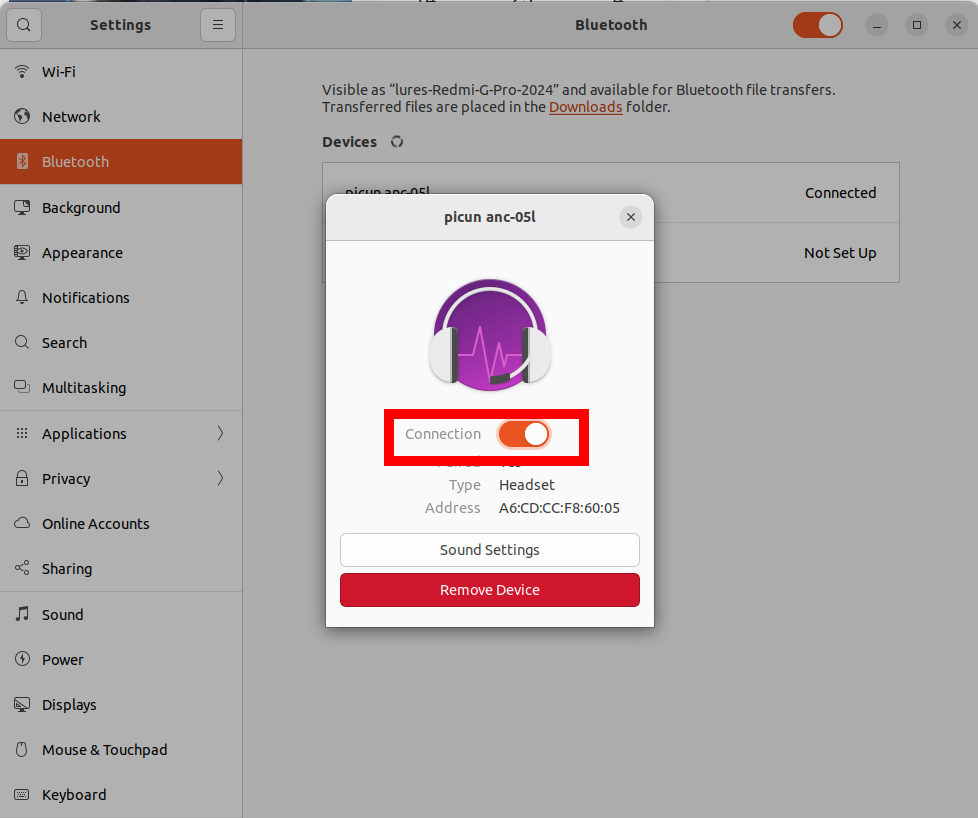Open the Settings hamburger menu
The height and width of the screenshot is (818, 978).
click(218, 25)
